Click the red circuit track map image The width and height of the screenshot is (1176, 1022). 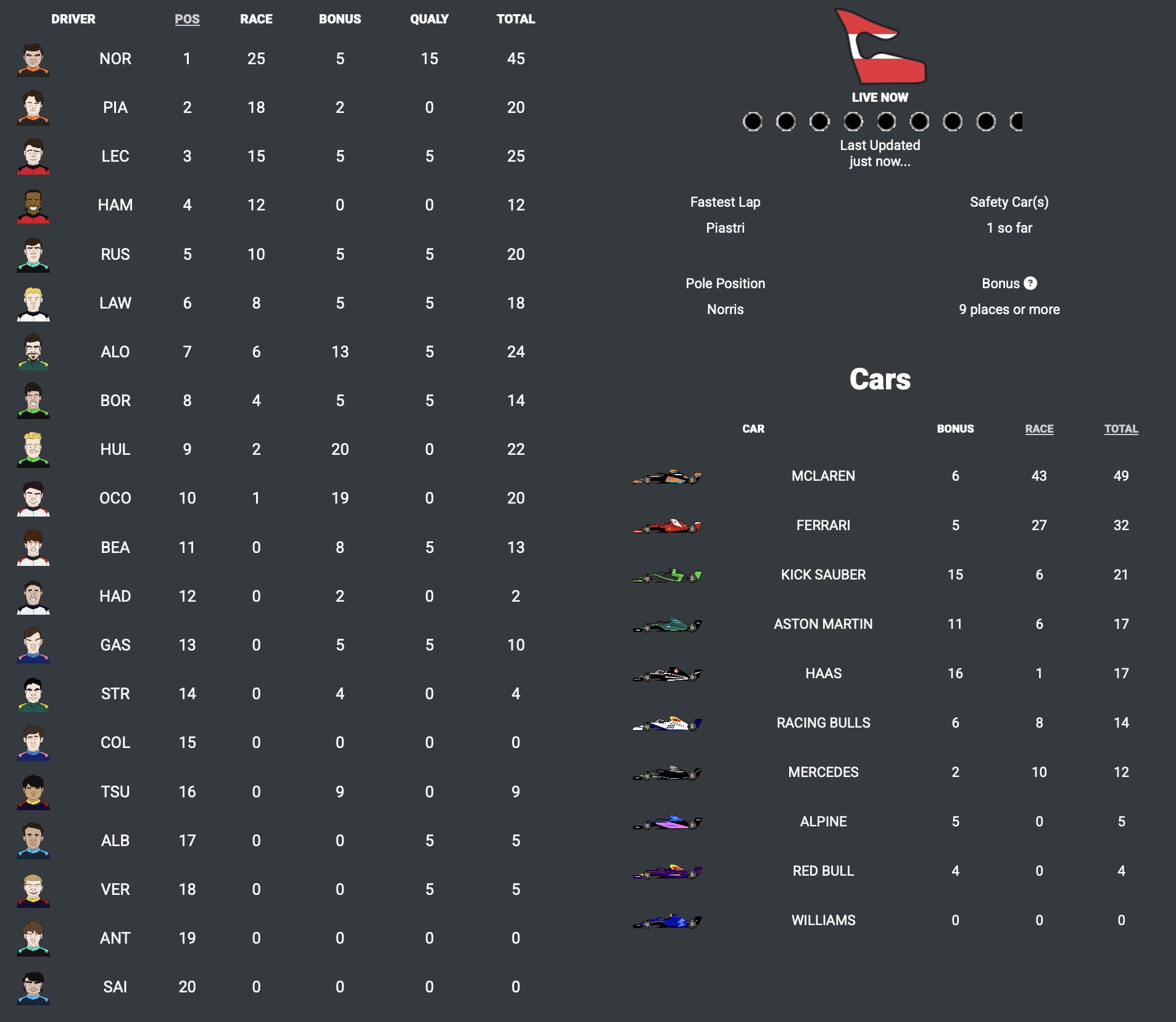[879, 48]
